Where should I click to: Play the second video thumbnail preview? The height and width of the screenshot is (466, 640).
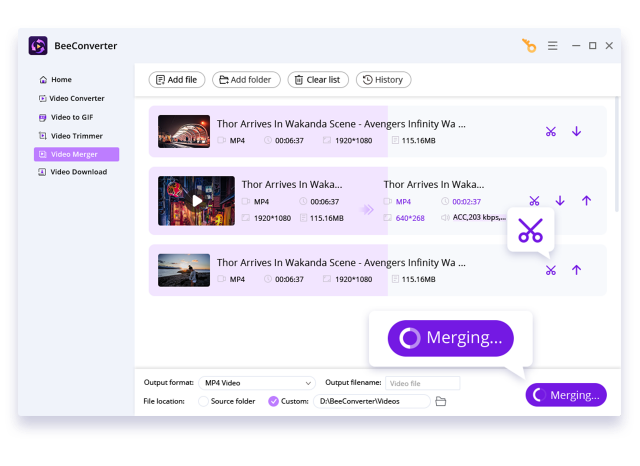click(197, 200)
